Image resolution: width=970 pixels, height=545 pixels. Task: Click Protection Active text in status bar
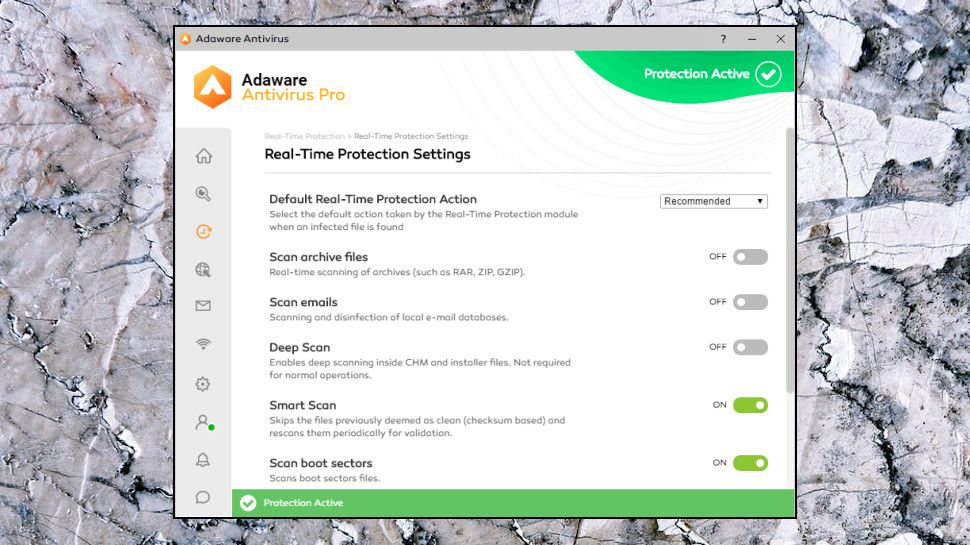[x=303, y=503]
